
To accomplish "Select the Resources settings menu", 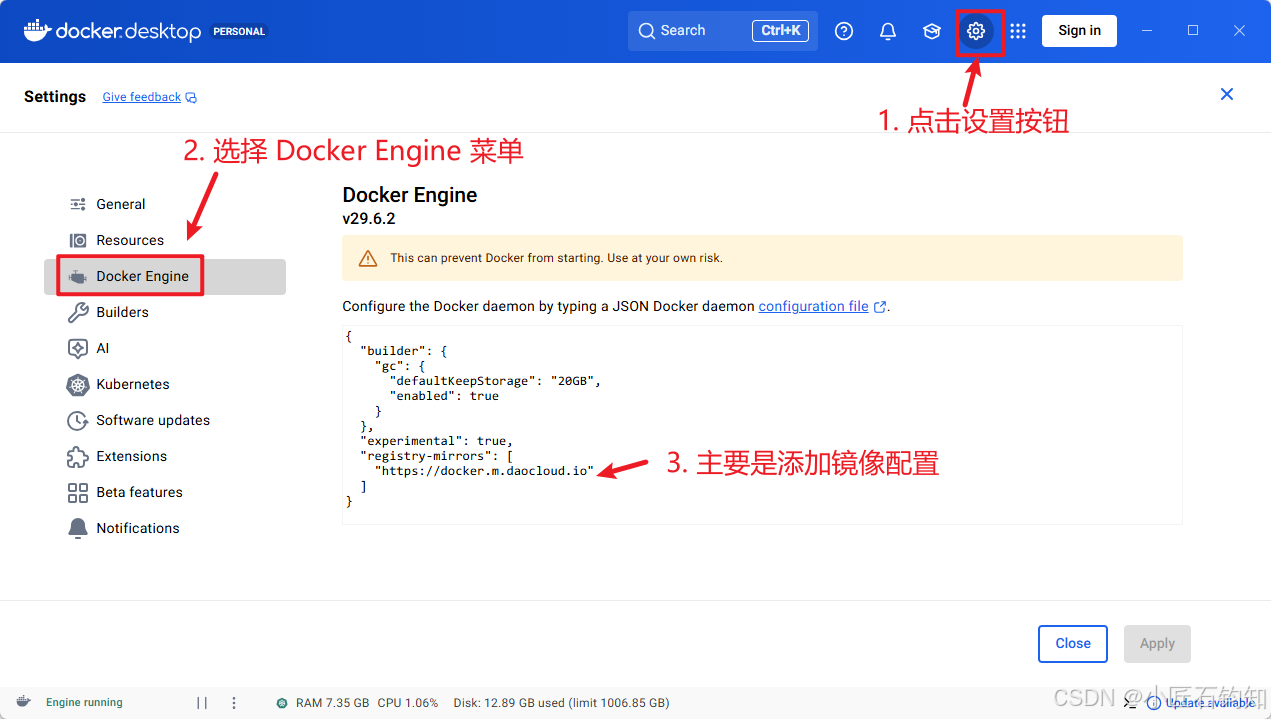I will (x=165, y=240).
